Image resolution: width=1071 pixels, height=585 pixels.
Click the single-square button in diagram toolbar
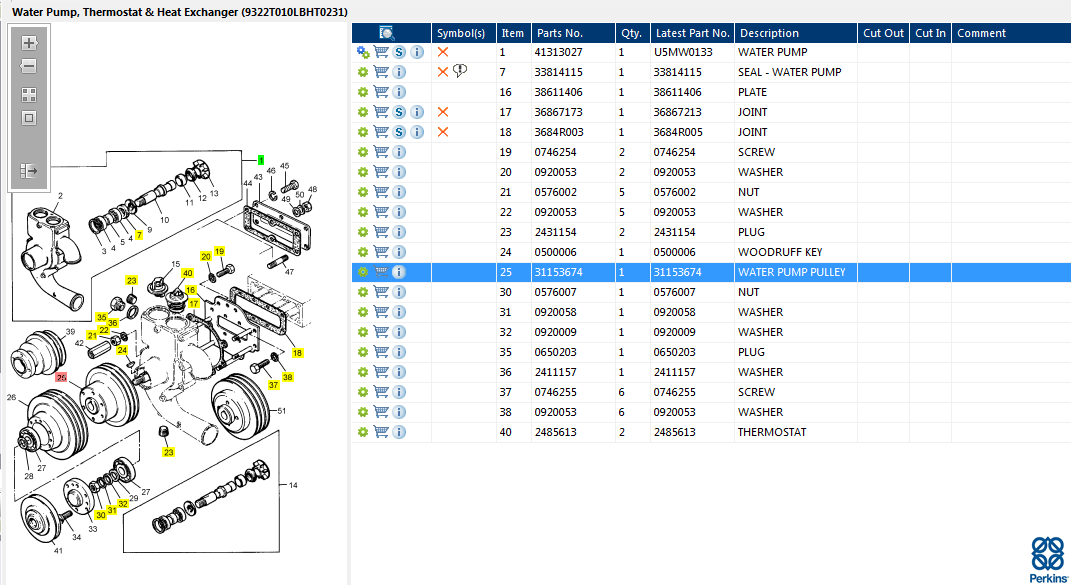tap(29, 118)
